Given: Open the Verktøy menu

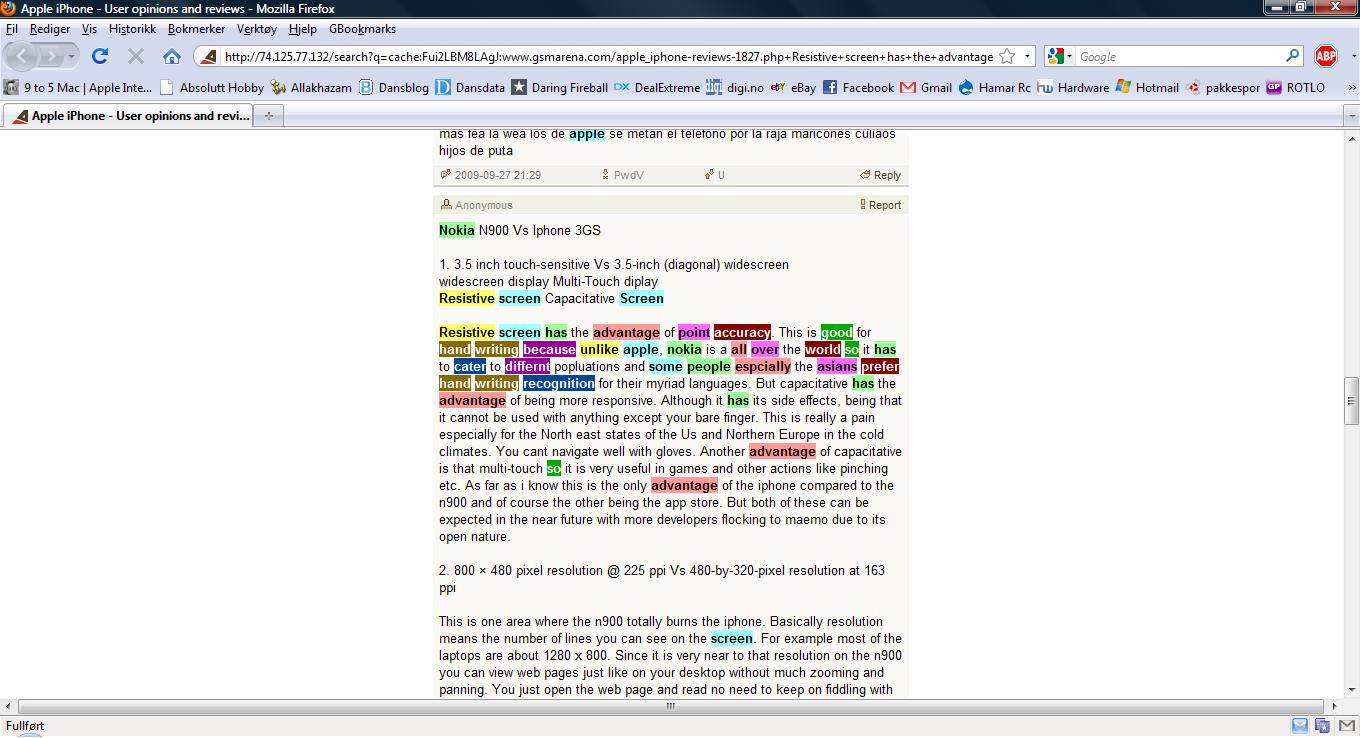Looking at the screenshot, I should (x=258, y=29).
